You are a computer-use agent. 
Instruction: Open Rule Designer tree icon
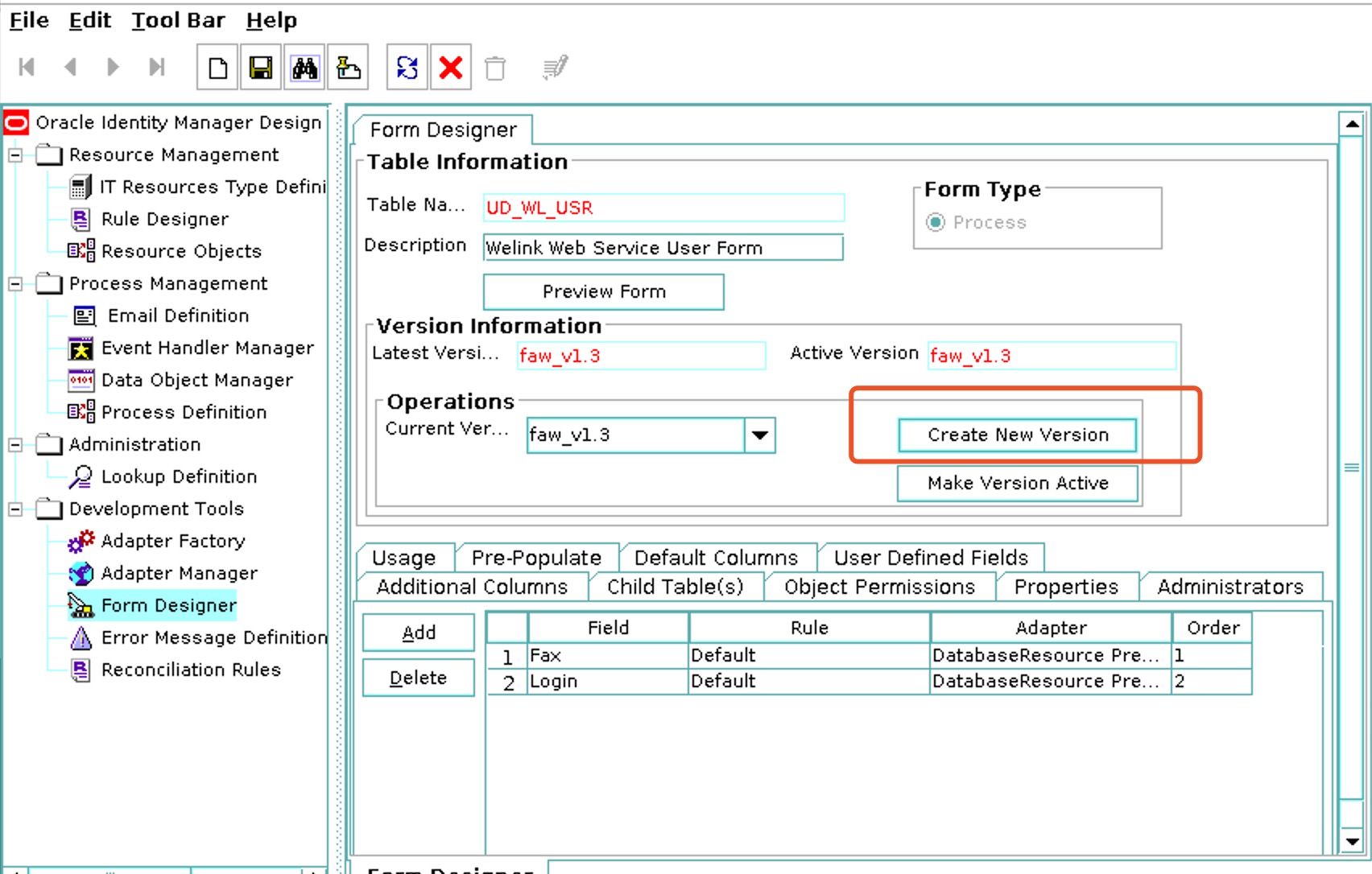pyautogui.click(x=81, y=220)
